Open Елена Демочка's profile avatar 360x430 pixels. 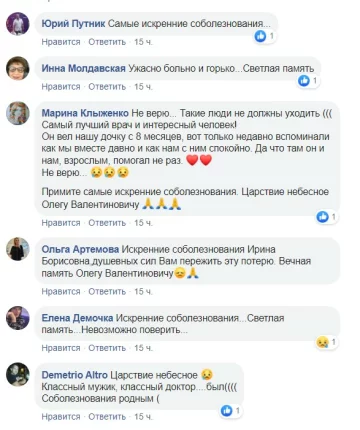(x=18, y=318)
